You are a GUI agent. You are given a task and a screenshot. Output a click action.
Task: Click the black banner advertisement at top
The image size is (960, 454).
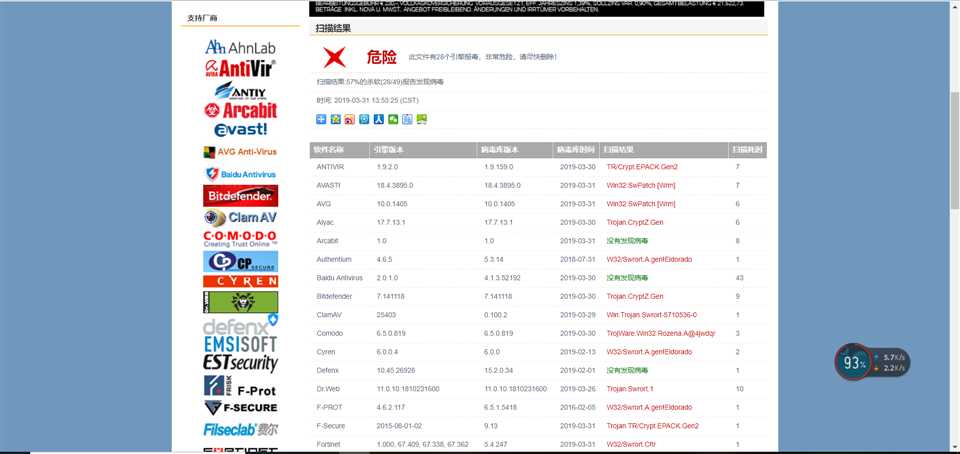536,8
